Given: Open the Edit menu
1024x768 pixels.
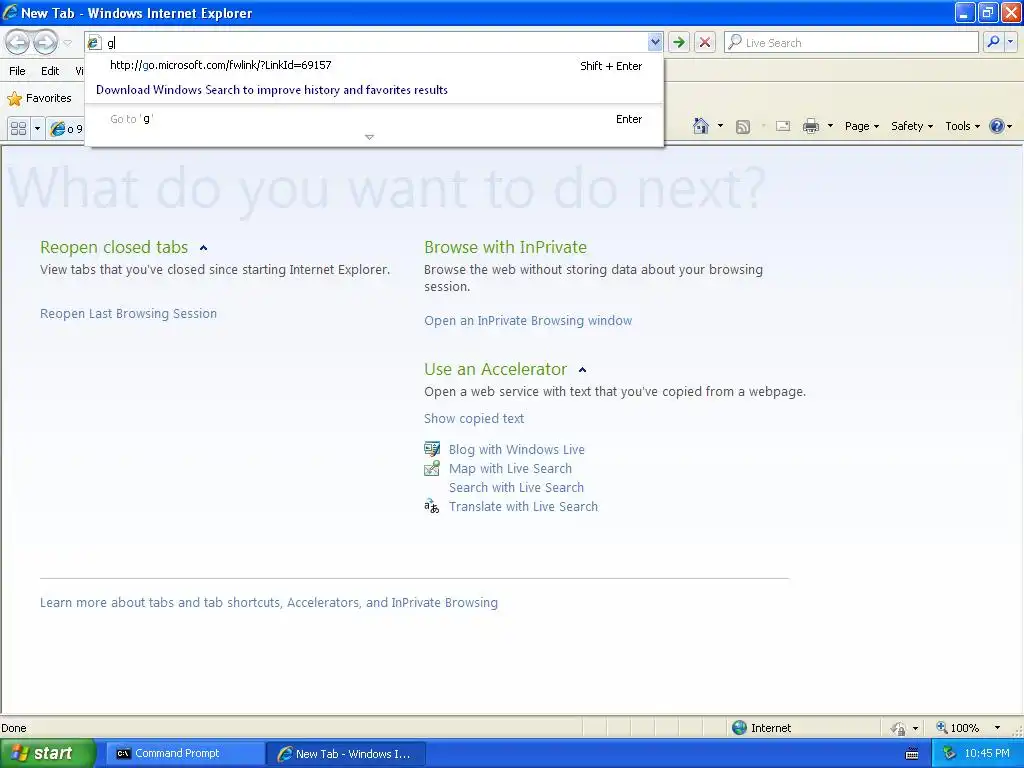Looking at the screenshot, I should pos(50,71).
